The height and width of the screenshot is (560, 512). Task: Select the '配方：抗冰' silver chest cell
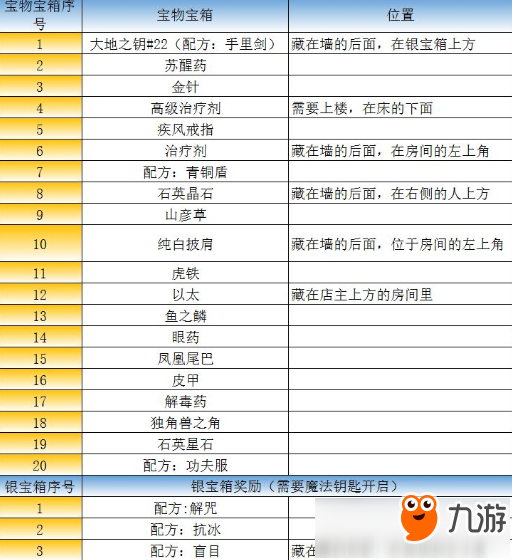click(x=185, y=530)
